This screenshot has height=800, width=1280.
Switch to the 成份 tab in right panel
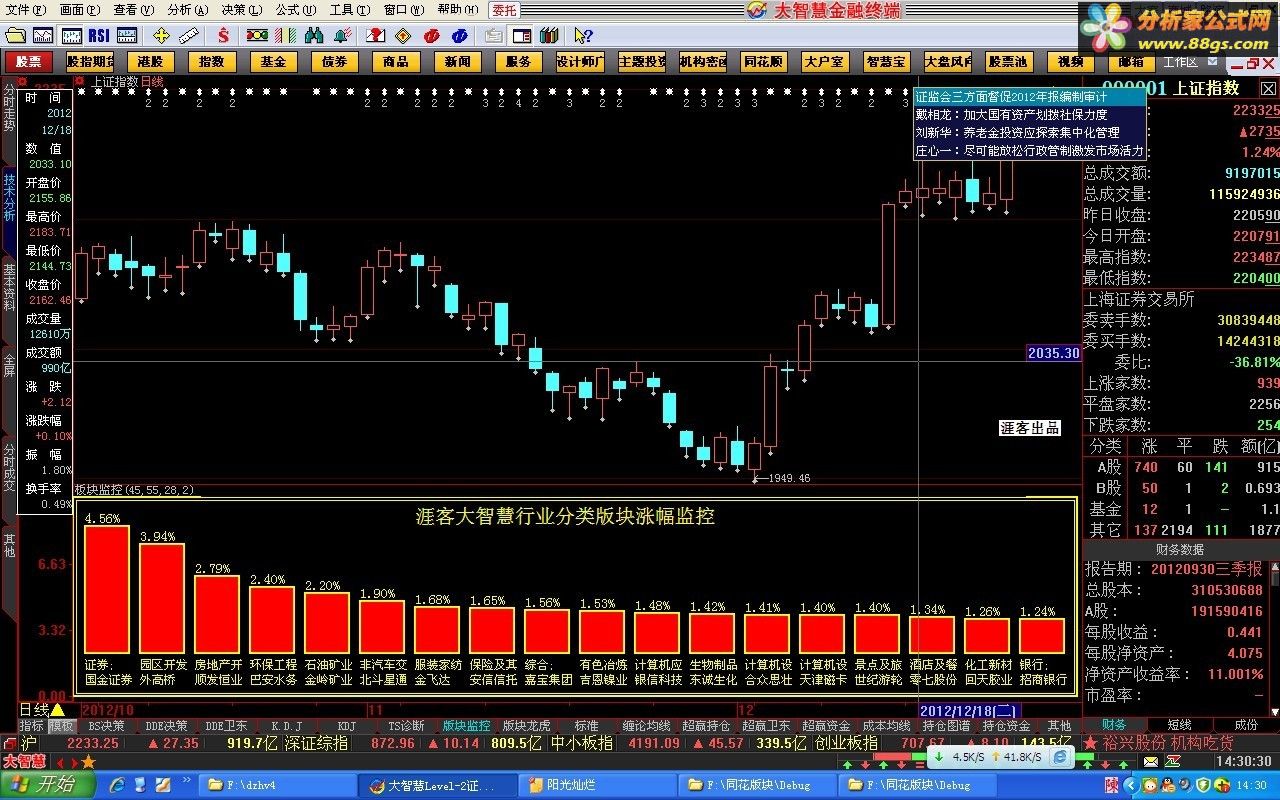click(1246, 724)
